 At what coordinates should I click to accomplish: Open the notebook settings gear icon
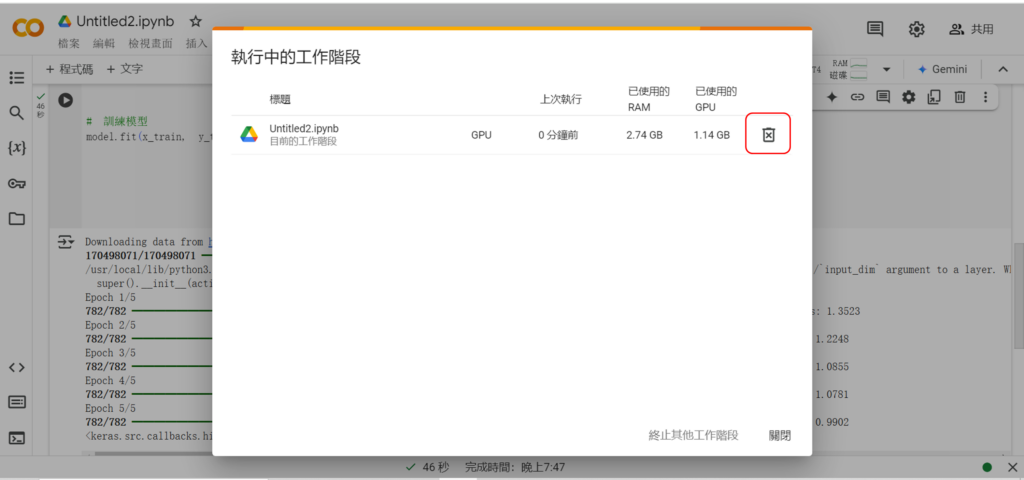tap(916, 29)
